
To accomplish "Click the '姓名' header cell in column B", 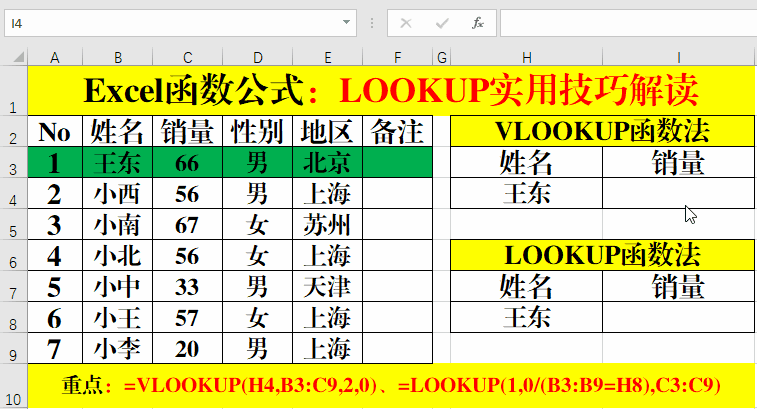I will tap(118, 131).
